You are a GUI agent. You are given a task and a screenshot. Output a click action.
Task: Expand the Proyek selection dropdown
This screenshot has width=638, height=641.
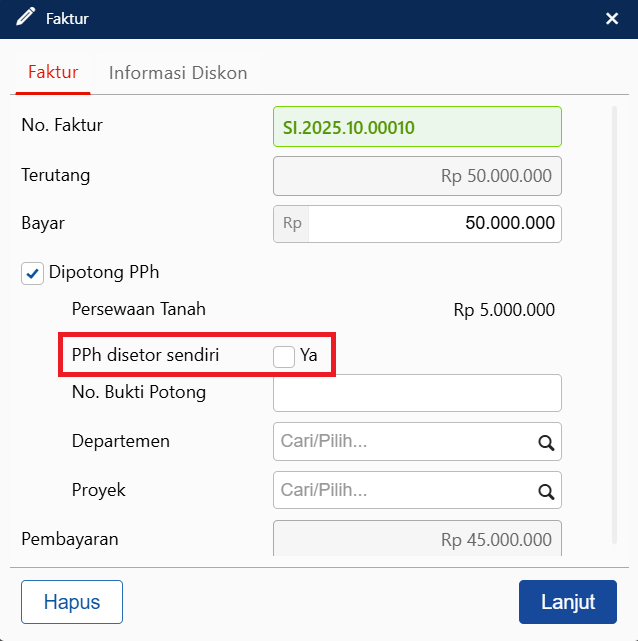click(405, 491)
